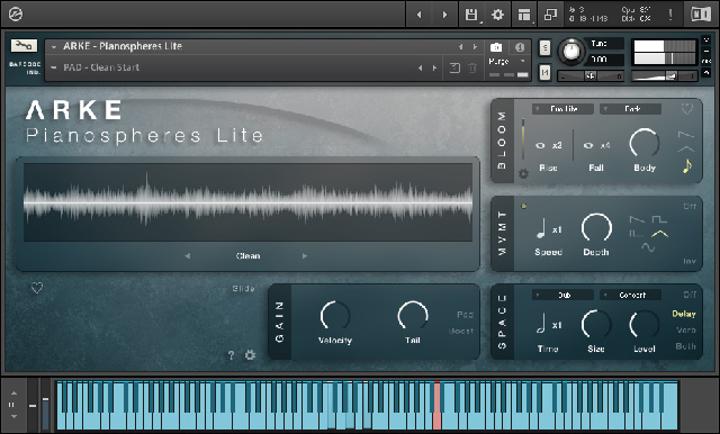
Task: Select Delay mode in Space panel
Action: click(684, 314)
